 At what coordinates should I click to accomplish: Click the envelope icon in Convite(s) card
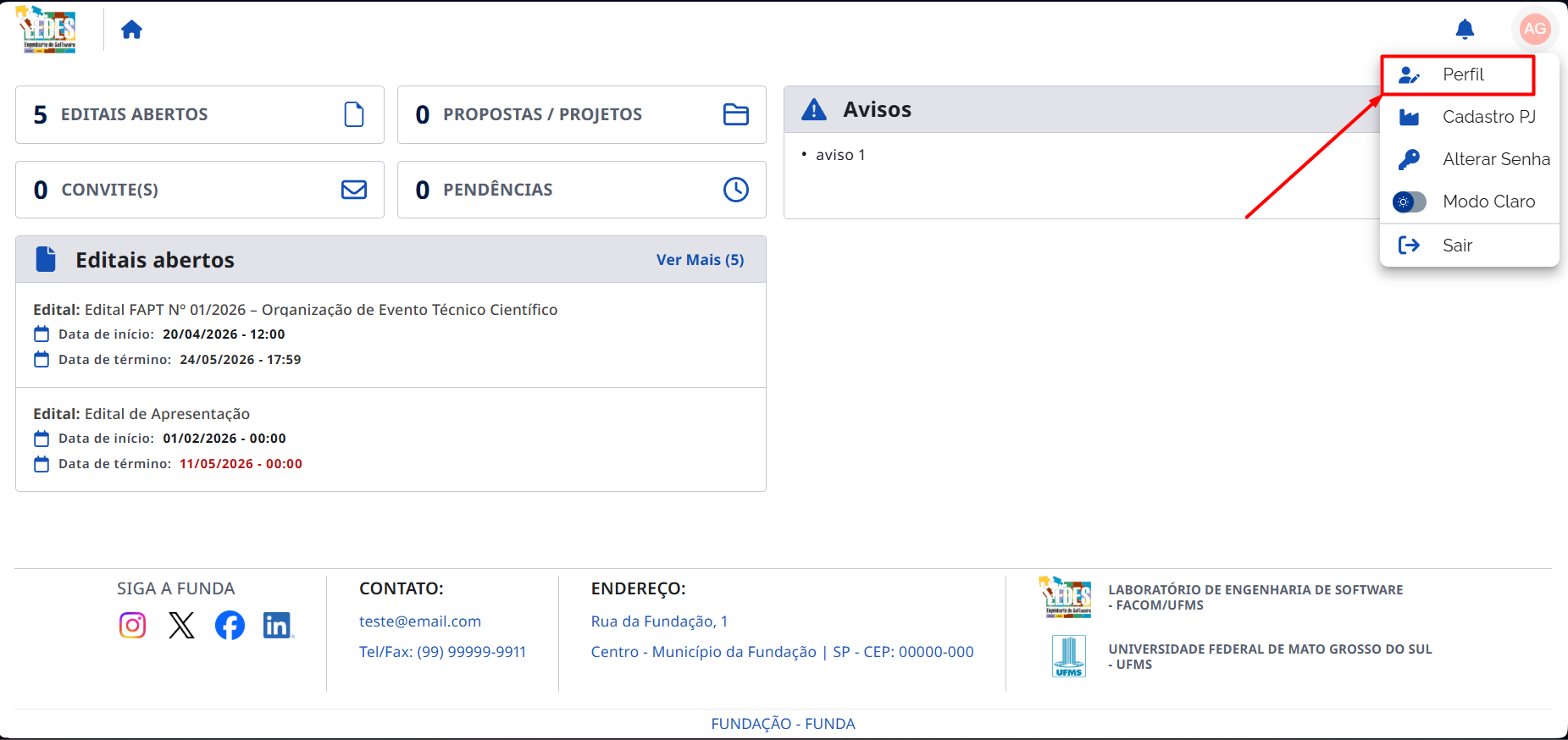pos(354,190)
